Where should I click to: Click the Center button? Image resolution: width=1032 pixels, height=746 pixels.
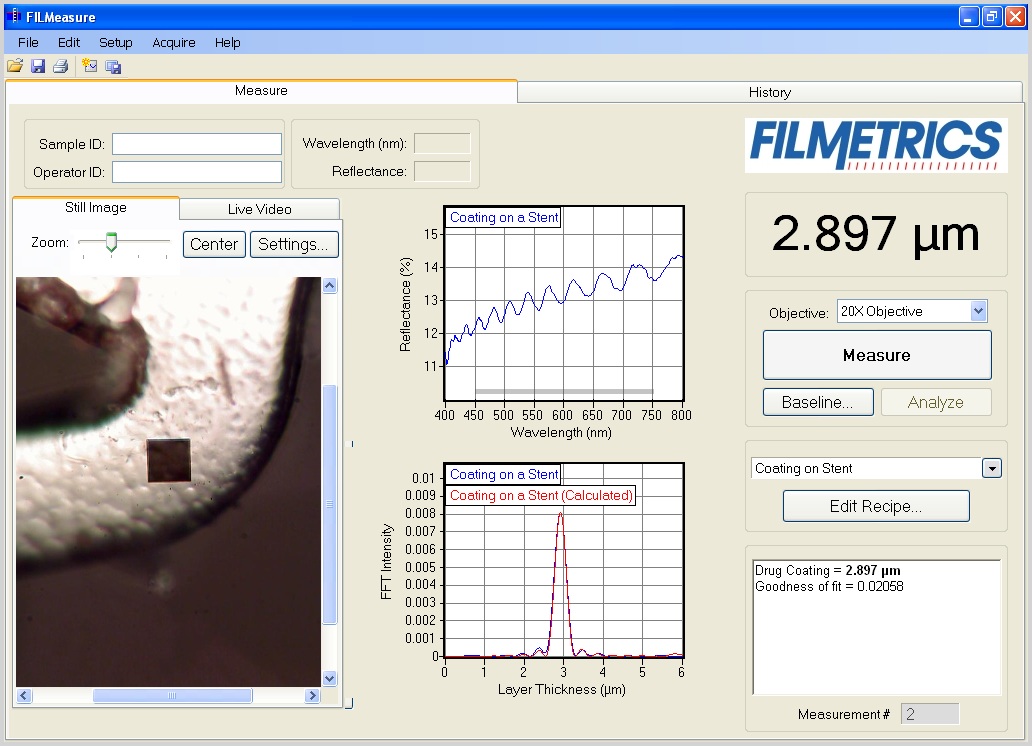(x=215, y=244)
